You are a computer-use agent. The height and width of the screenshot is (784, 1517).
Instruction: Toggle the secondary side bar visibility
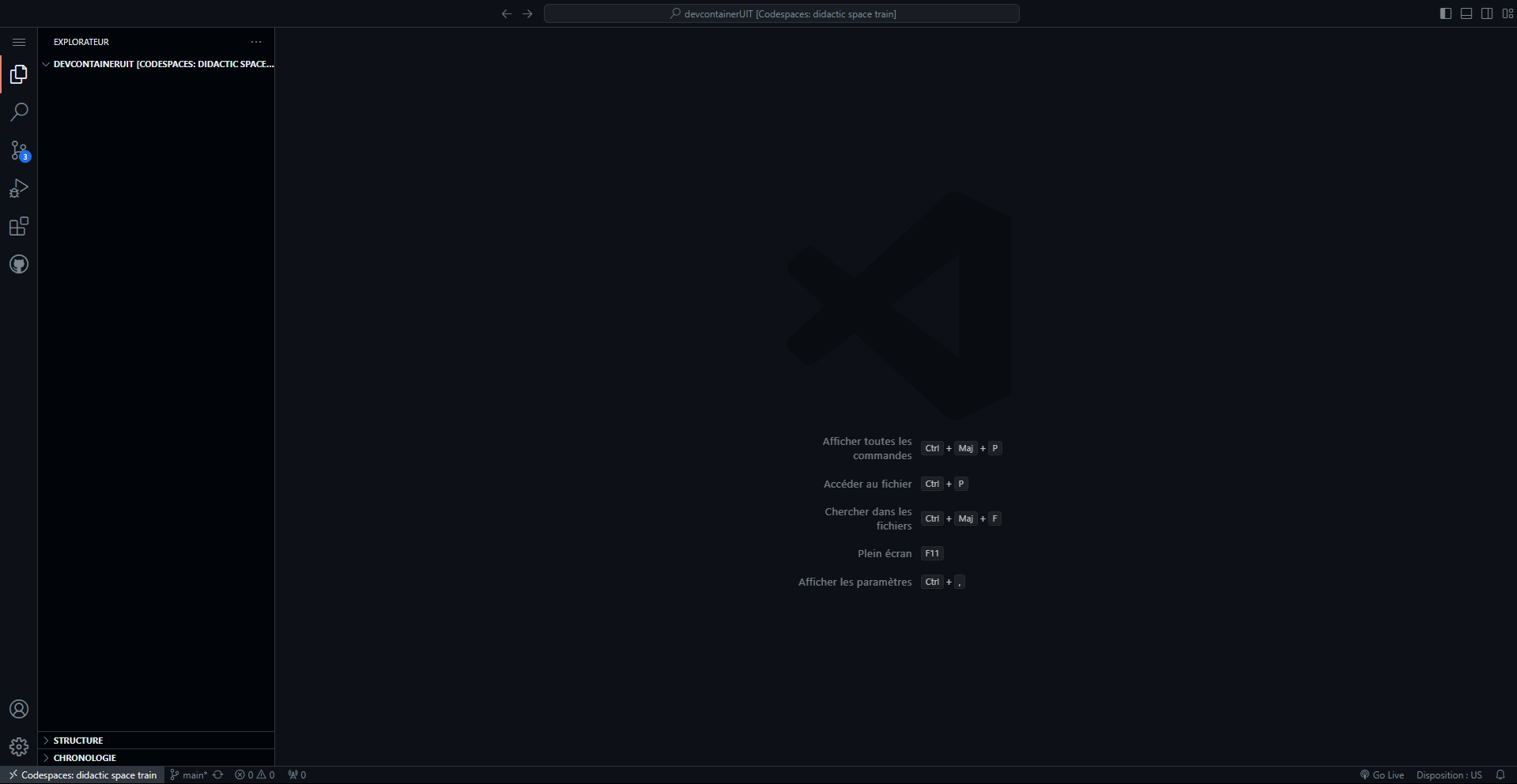[1487, 13]
